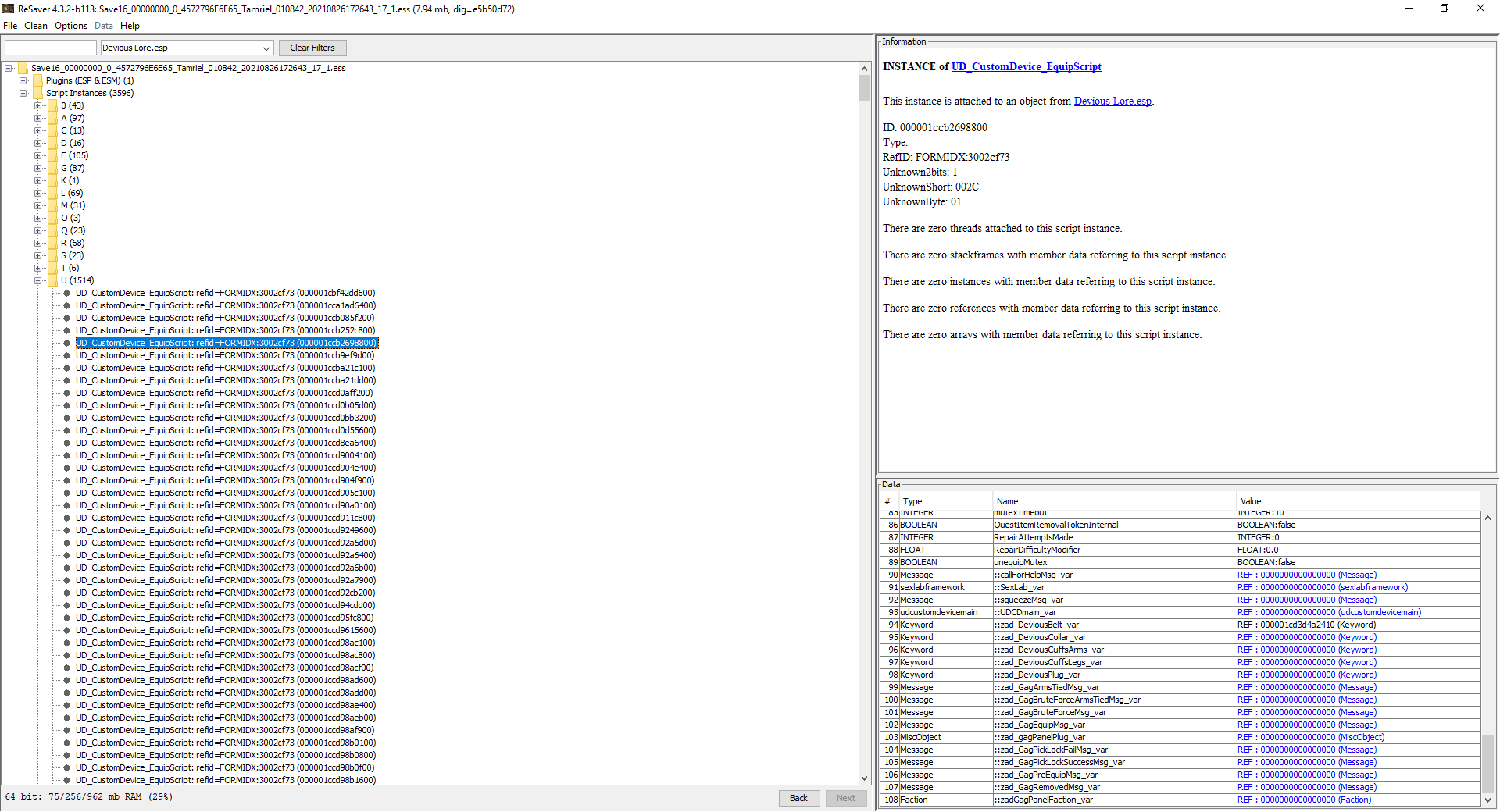The height and width of the screenshot is (812, 1500).
Task: Open the plugin filter dropdown showing Devious Lore.esp
Action: pyautogui.click(x=187, y=48)
